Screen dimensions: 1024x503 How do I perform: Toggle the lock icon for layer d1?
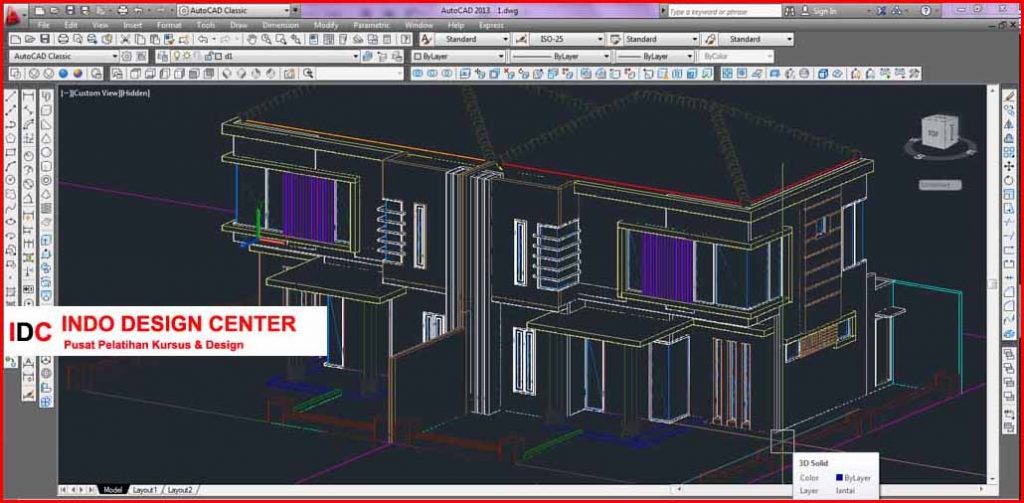(208, 57)
